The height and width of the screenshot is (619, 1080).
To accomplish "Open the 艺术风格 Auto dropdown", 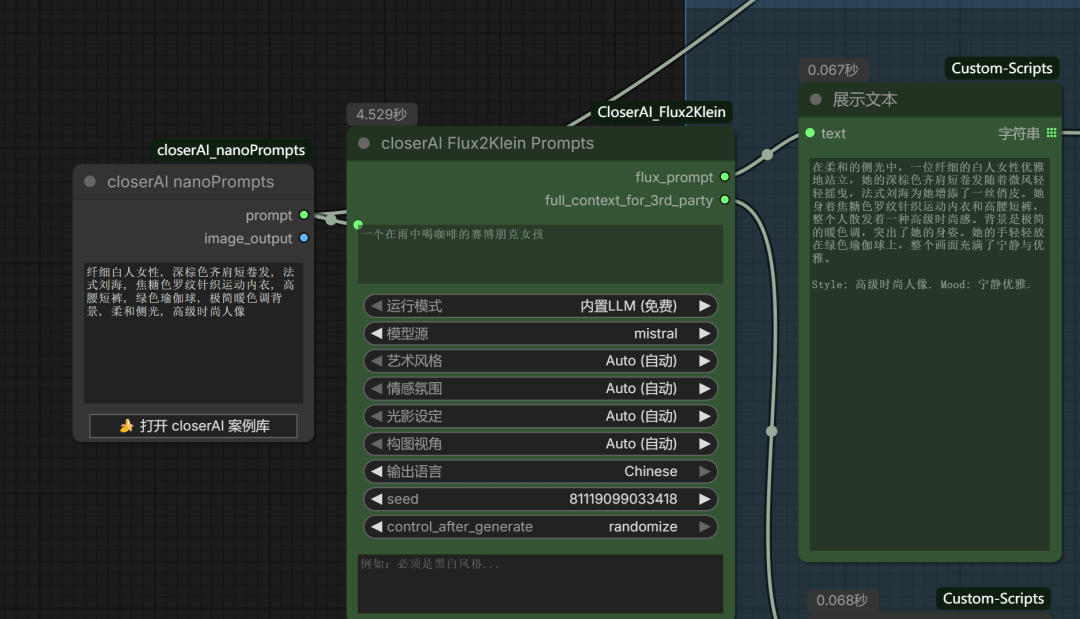I will pos(540,361).
